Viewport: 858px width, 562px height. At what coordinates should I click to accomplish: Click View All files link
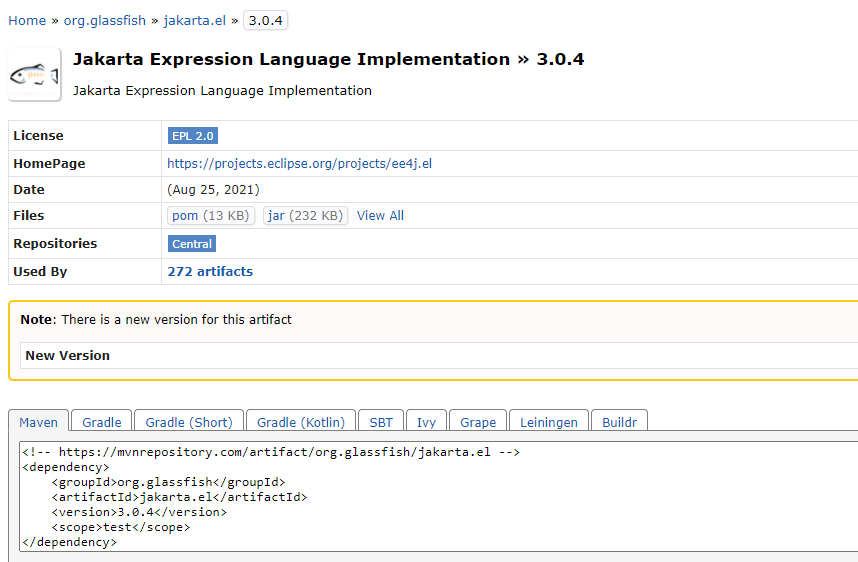380,216
